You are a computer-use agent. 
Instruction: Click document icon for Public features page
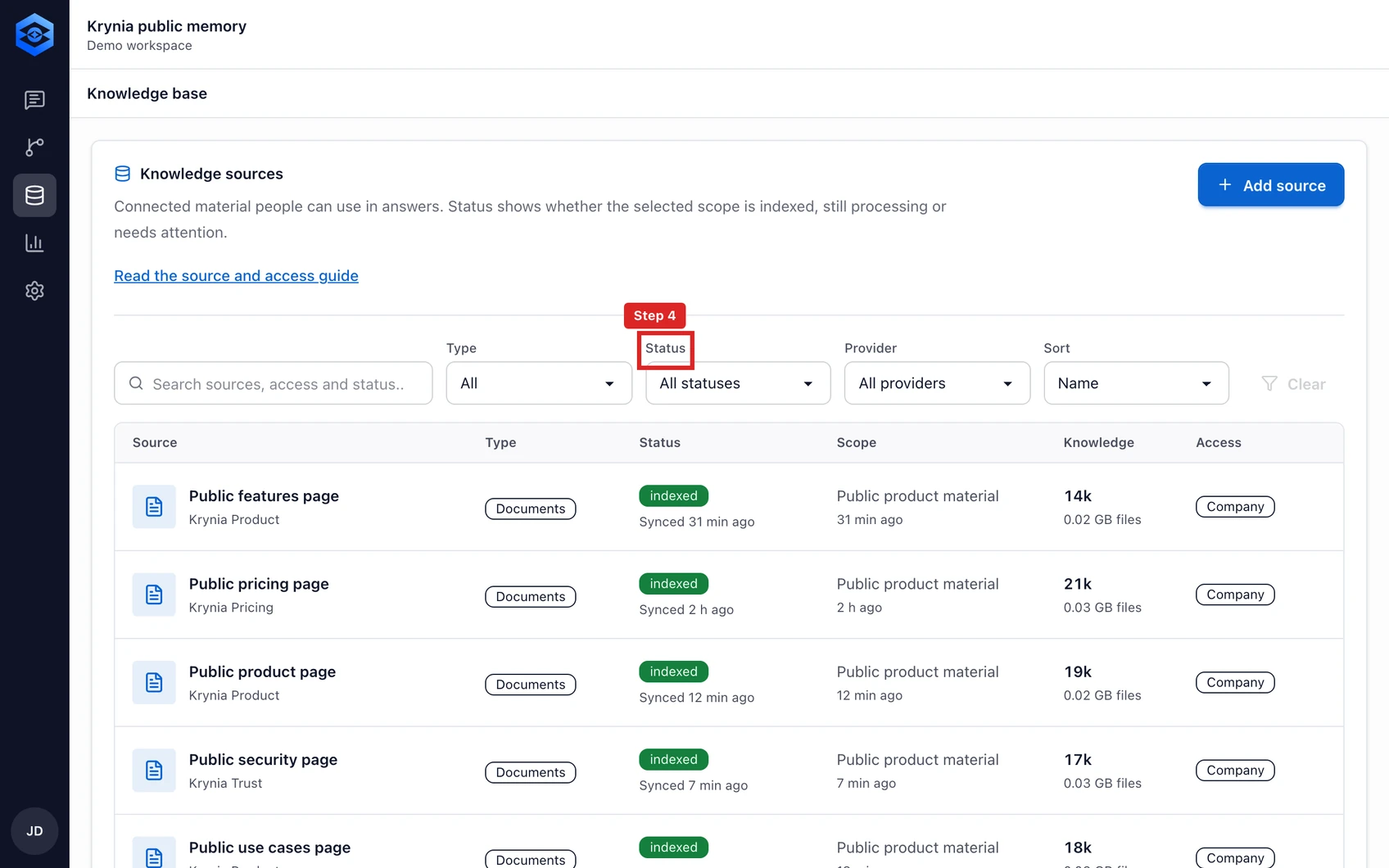pyautogui.click(x=154, y=507)
